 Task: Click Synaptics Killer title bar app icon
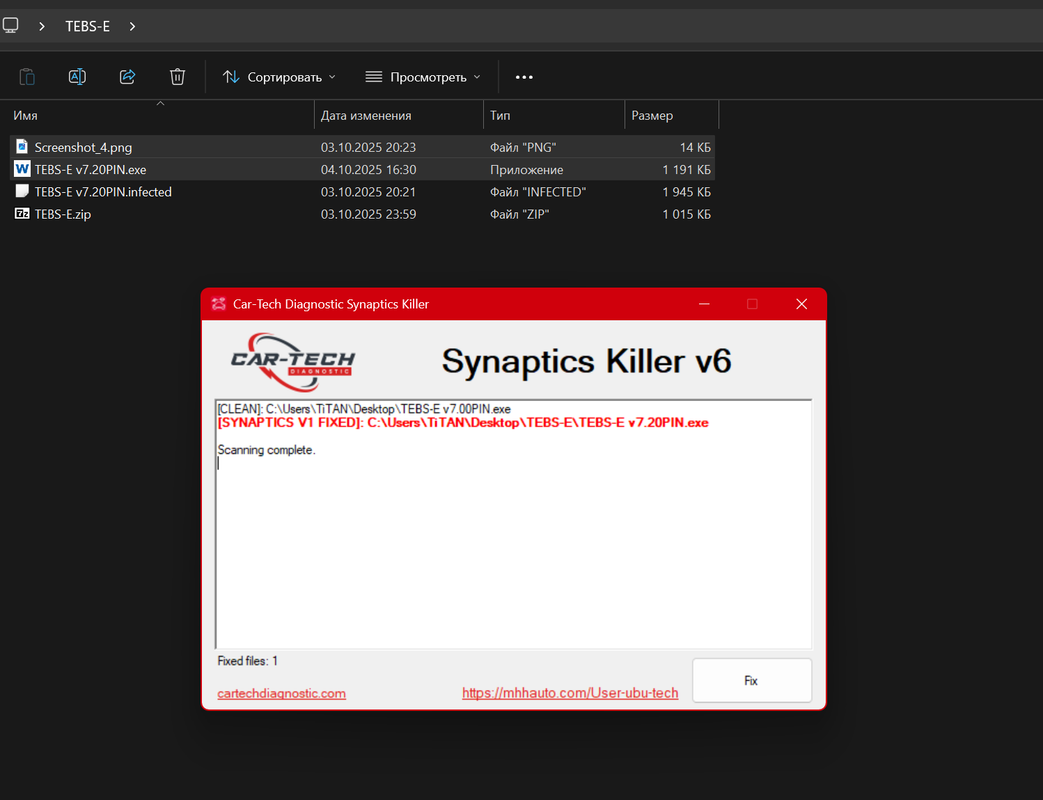(x=218, y=304)
